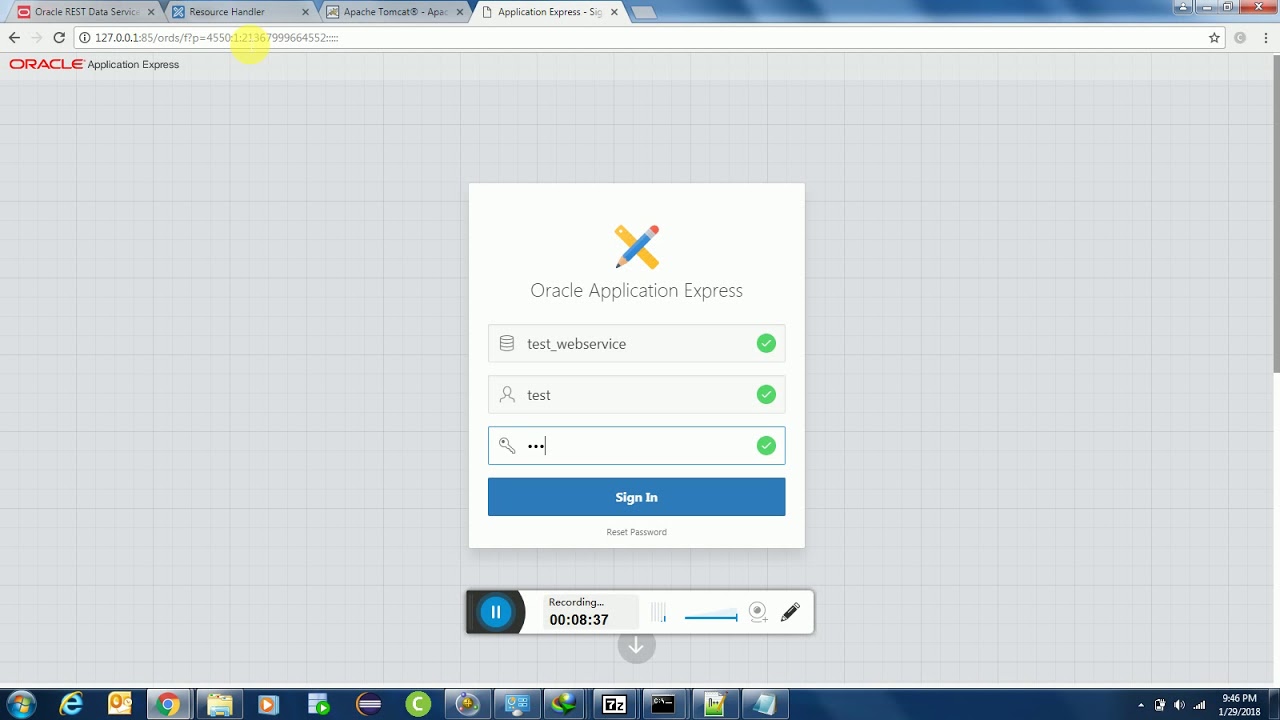
Task: Open the Notepad++ taskbar icon
Action: point(713,704)
